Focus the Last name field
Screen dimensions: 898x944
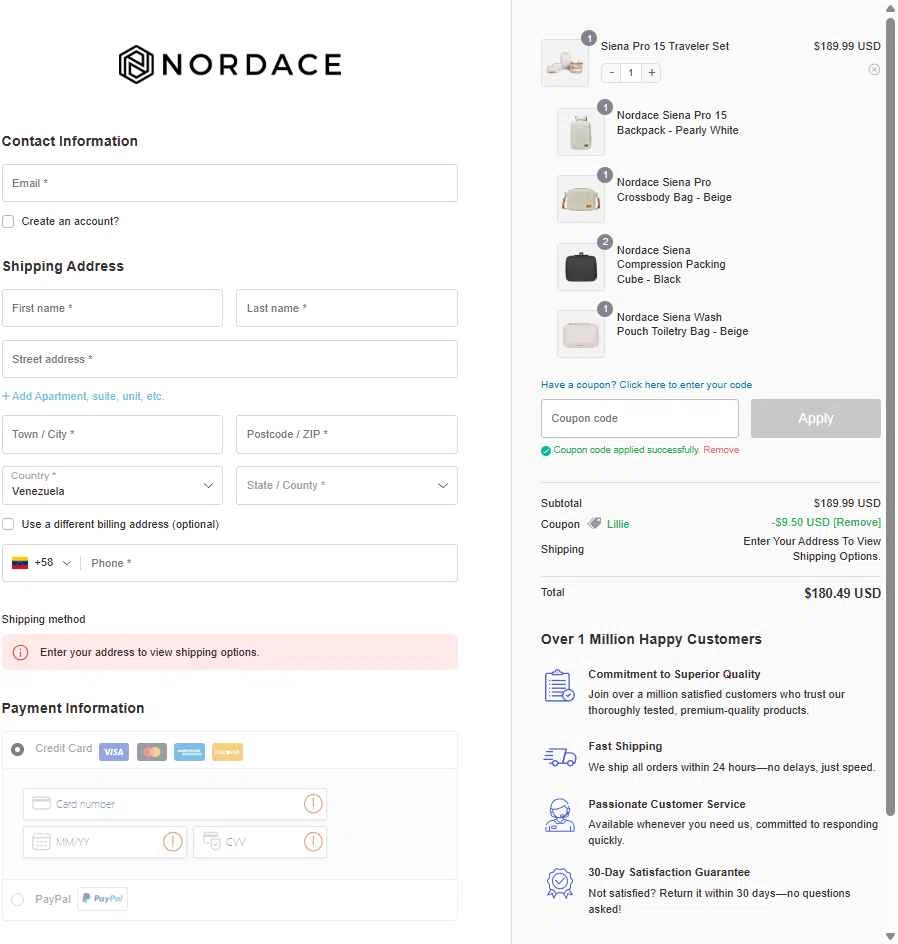347,308
